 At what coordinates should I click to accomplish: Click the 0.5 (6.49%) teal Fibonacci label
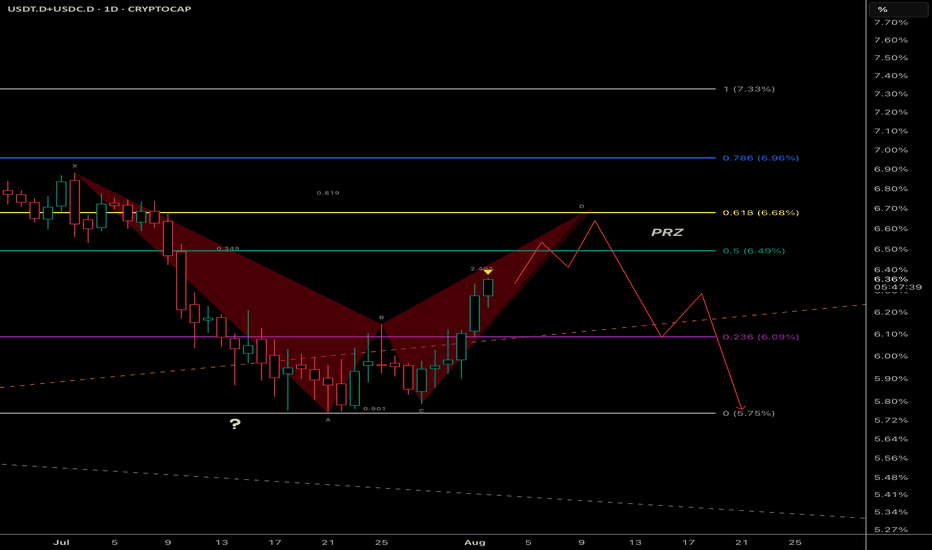(x=754, y=251)
